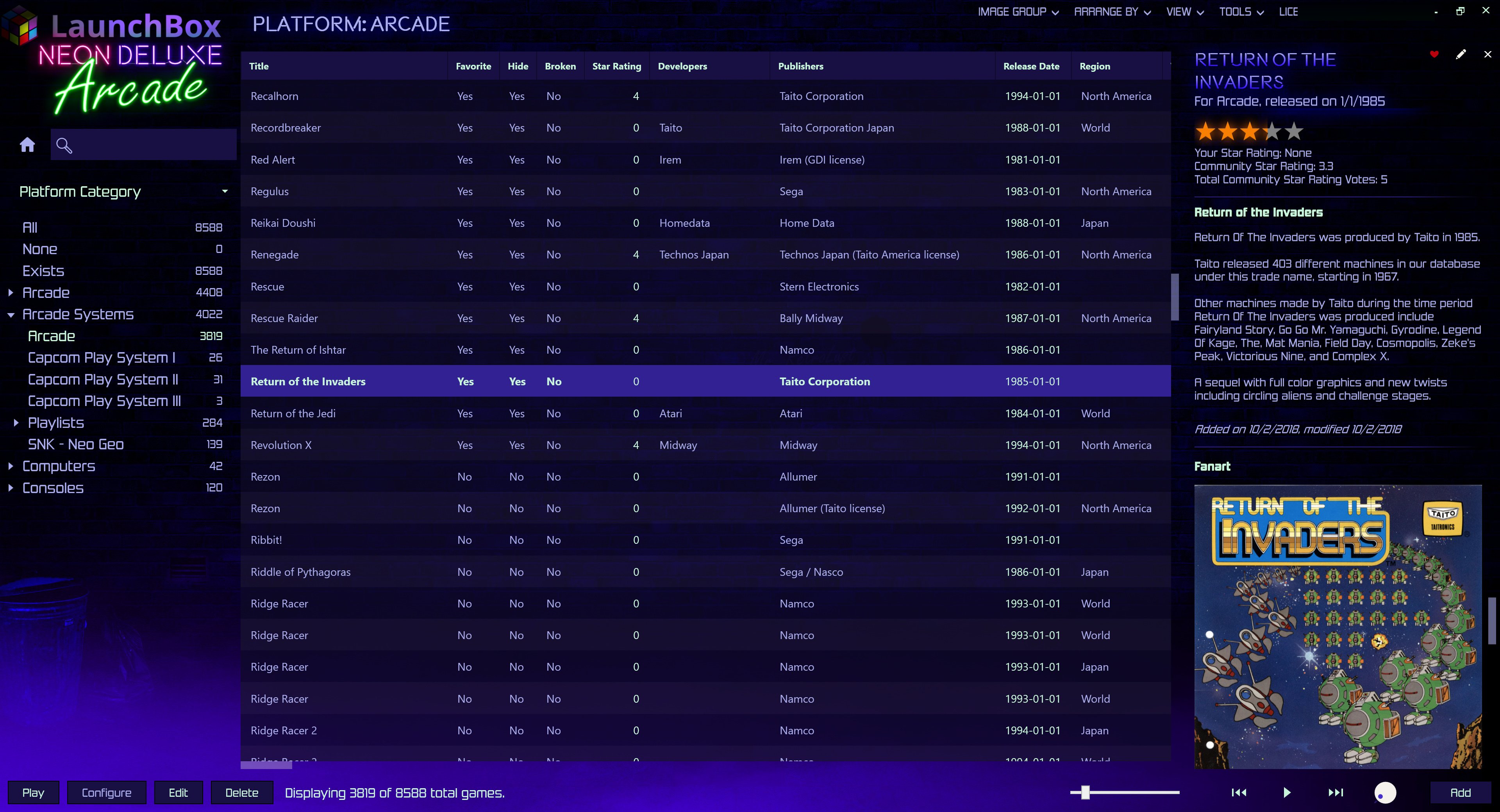Screen dimensions: 1500x812
Task: Sort by Star Rating column header
Action: [617, 66]
